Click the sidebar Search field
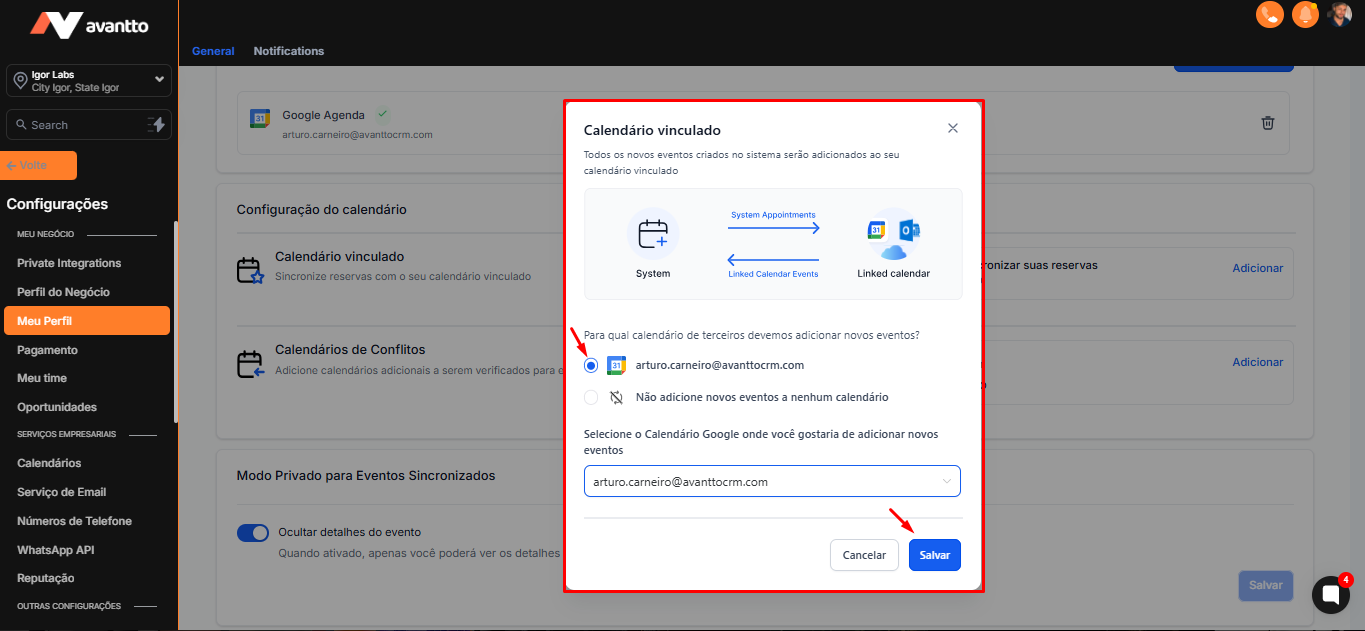This screenshot has width=1365, height=631. [75, 125]
